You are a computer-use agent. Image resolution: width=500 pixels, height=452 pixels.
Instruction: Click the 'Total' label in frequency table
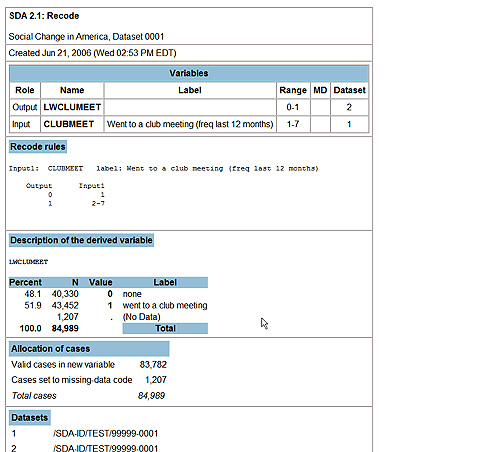click(165, 328)
